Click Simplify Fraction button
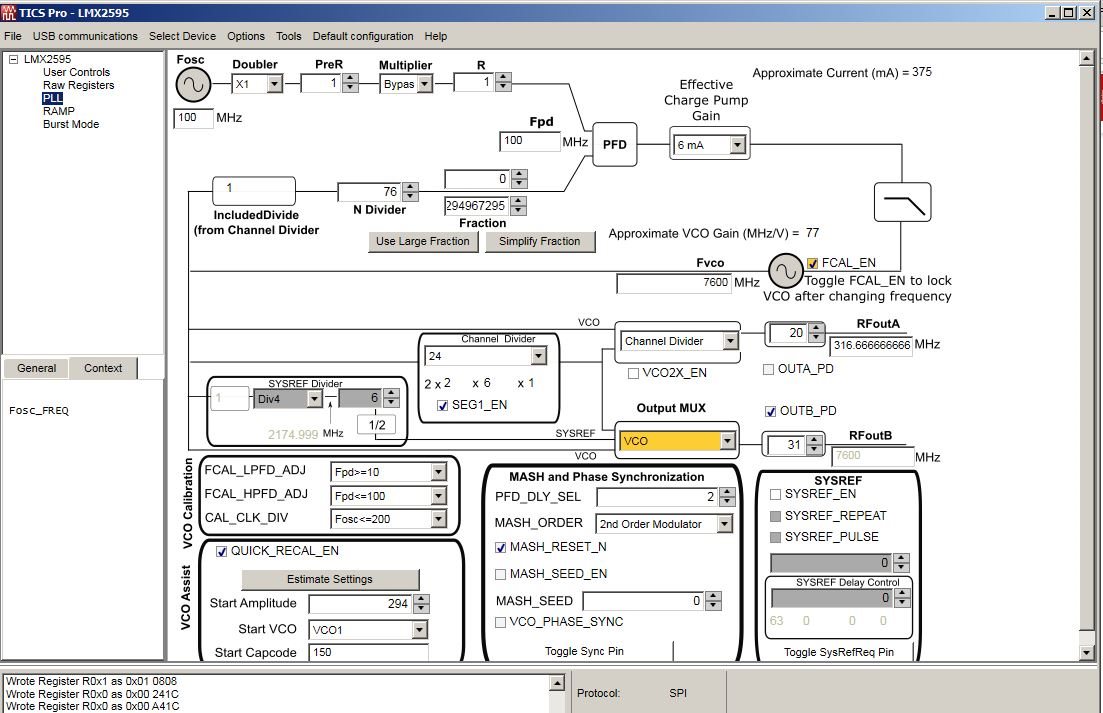 click(x=540, y=241)
